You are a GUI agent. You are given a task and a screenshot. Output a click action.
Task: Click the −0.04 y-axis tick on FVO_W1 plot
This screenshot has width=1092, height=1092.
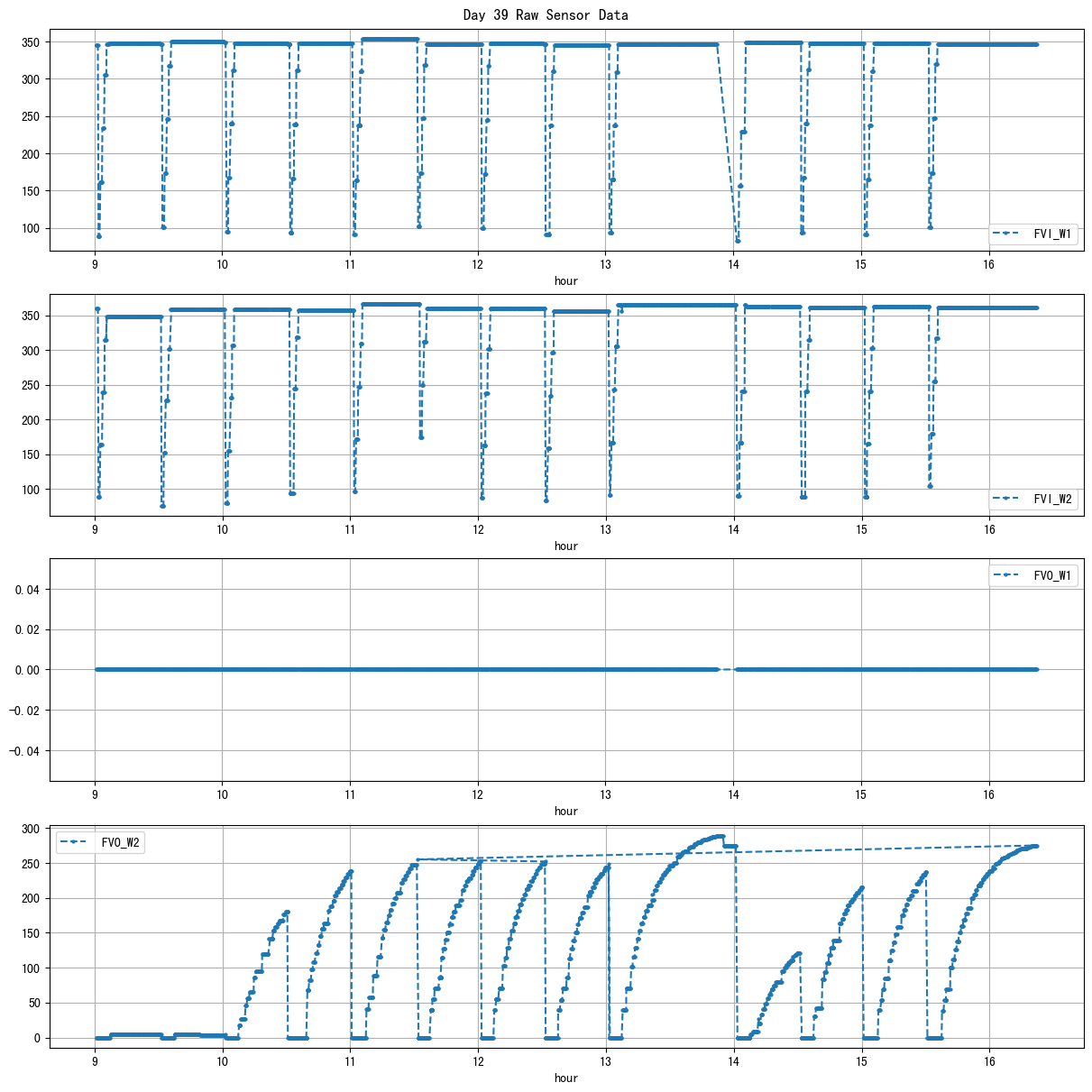click(23, 751)
